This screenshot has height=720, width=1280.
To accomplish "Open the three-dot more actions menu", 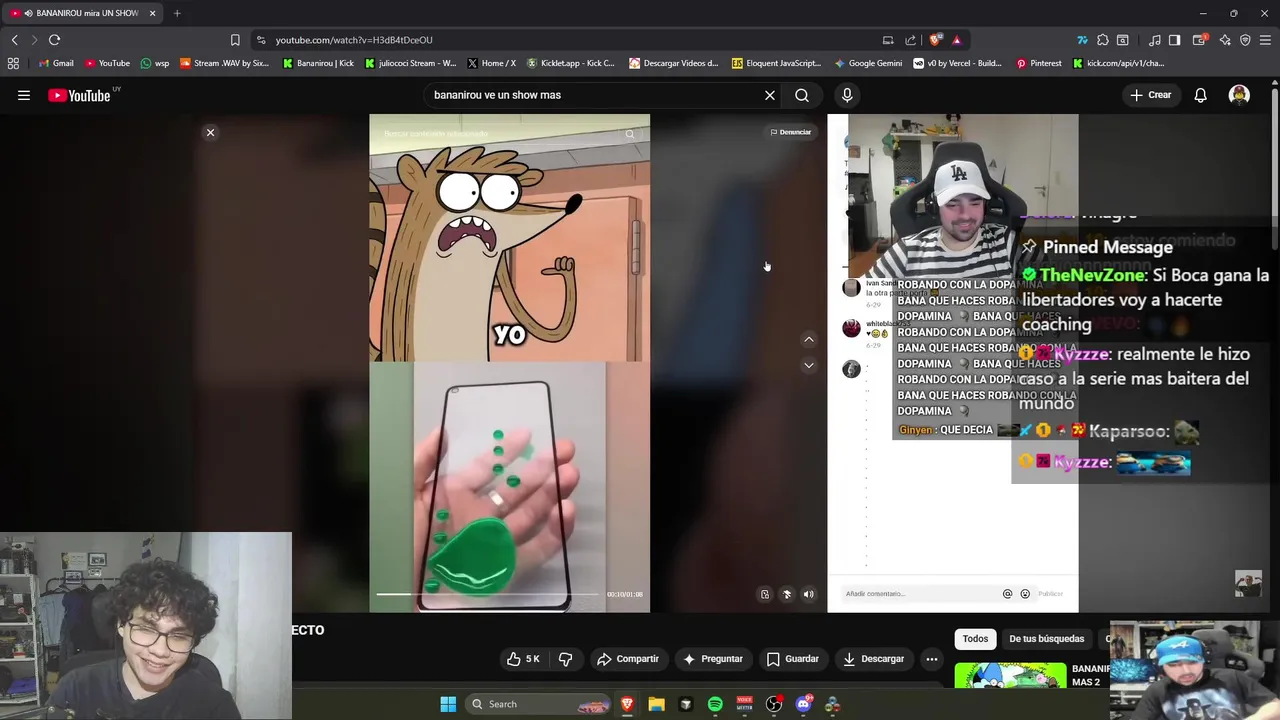I will click(931, 659).
